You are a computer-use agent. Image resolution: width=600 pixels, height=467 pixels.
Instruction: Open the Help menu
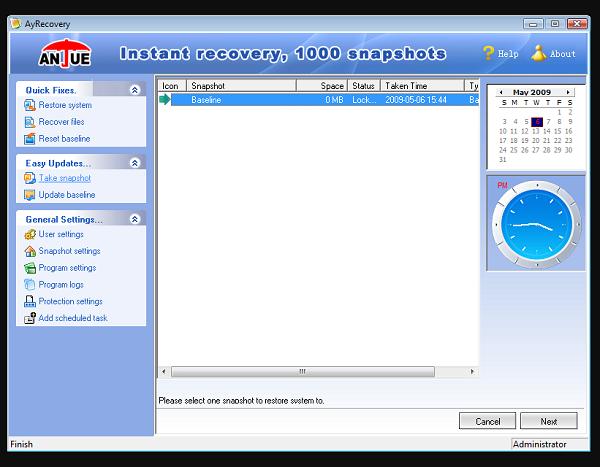[500, 54]
